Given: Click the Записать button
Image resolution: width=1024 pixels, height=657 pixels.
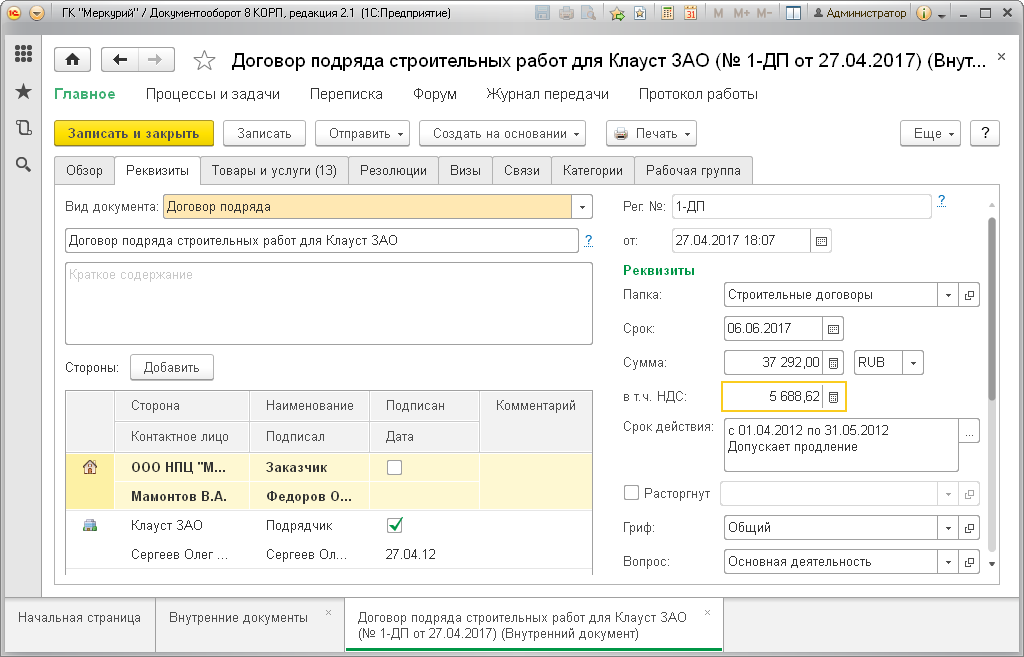Looking at the screenshot, I should pyautogui.click(x=264, y=133).
